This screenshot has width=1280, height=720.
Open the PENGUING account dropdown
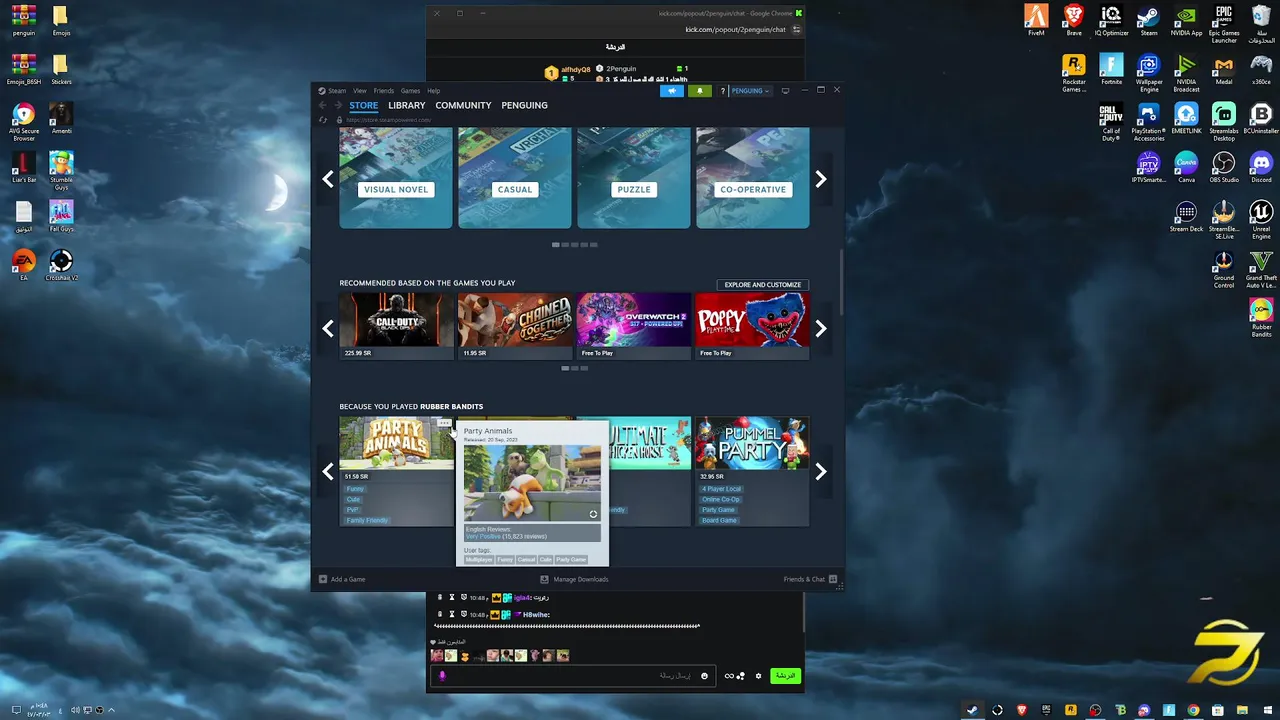tap(750, 91)
